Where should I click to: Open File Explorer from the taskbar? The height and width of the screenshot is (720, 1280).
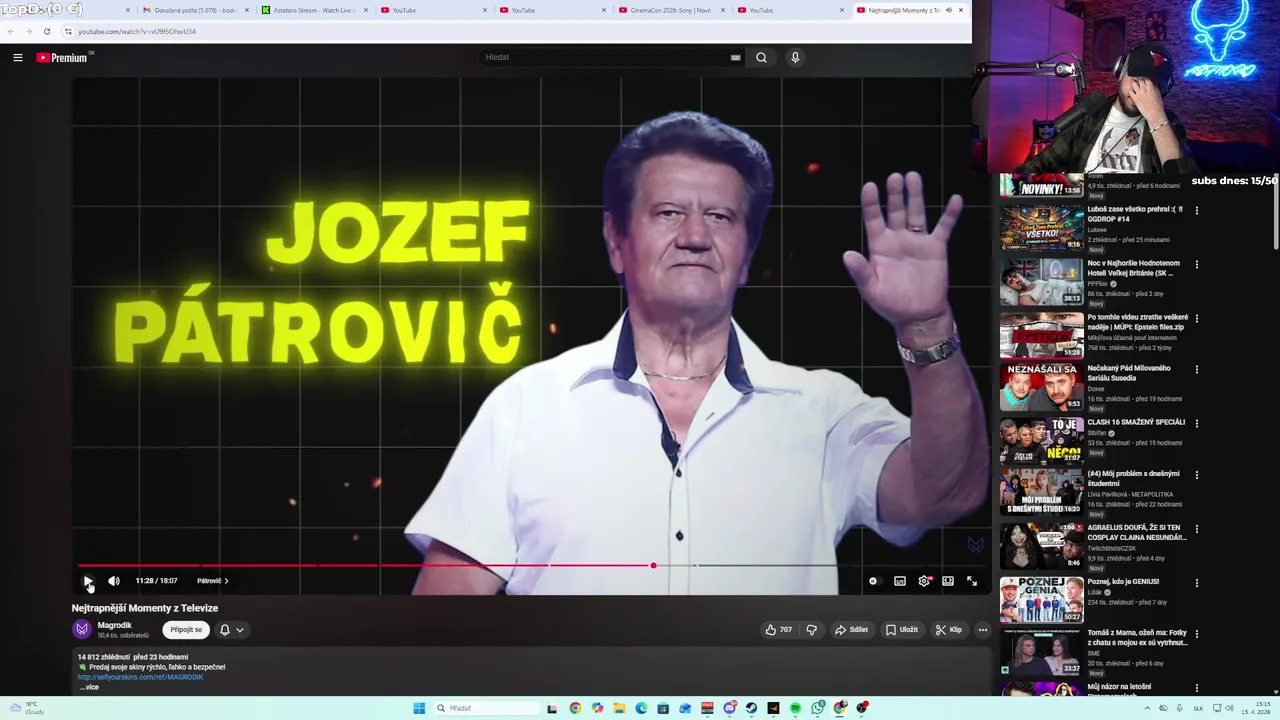coord(619,708)
